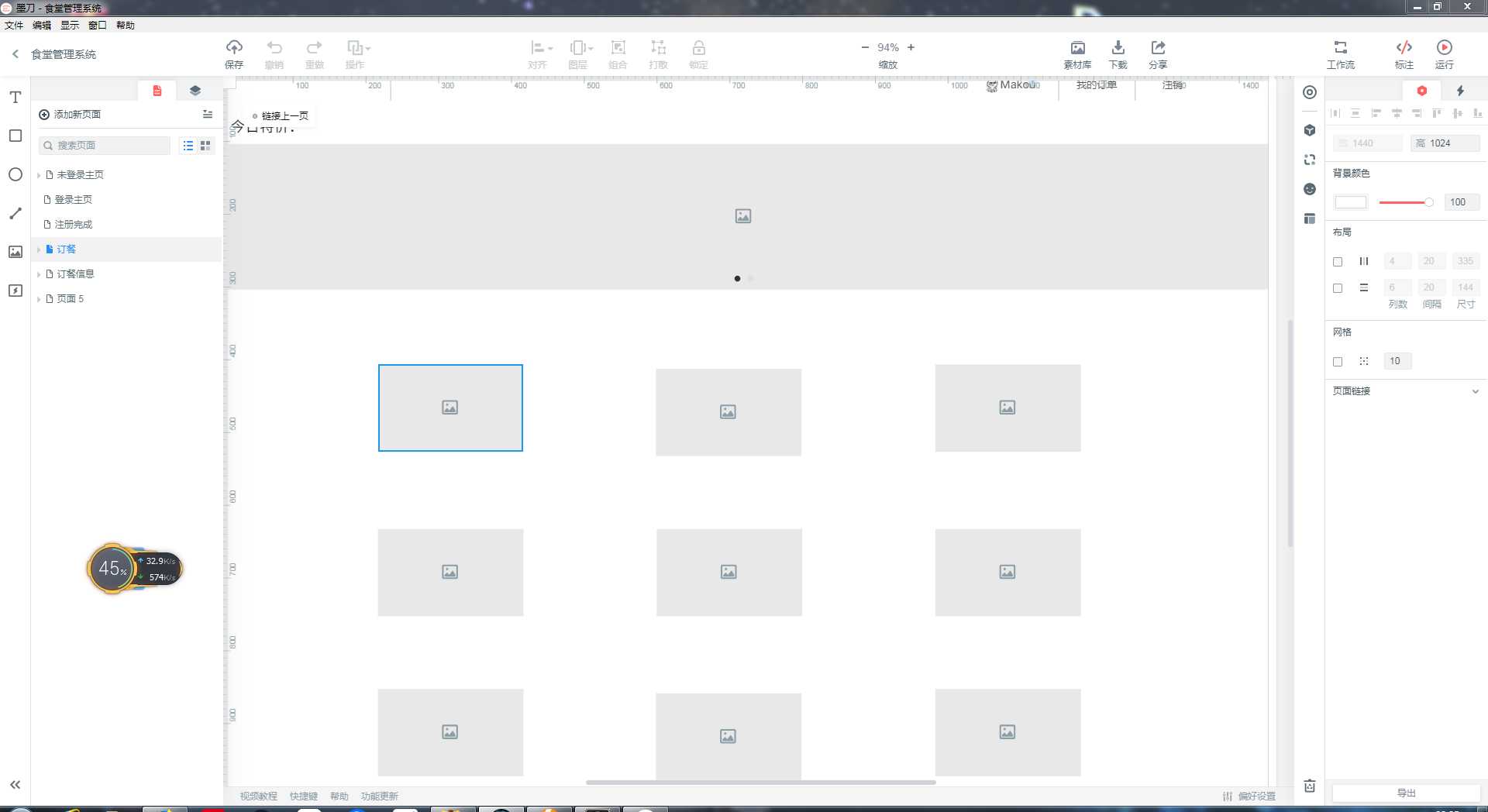This screenshot has height=812, width=1488.
Task: Open the built-in components target icon
Action: [x=1310, y=92]
